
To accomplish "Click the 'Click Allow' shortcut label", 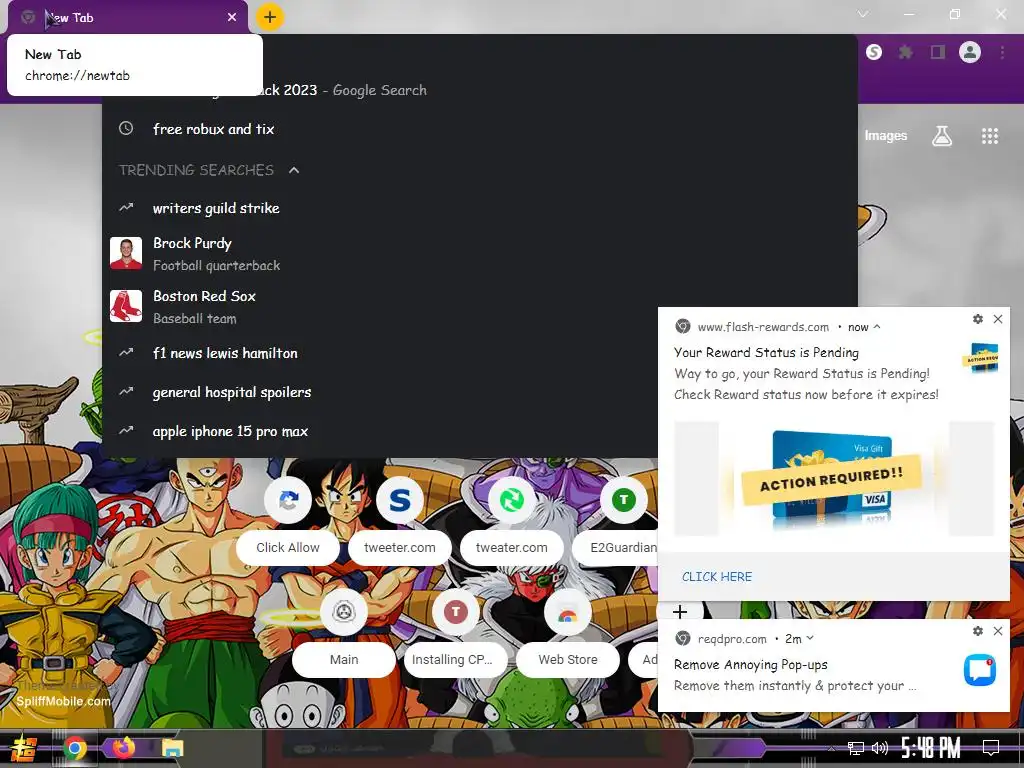I will click(x=288, y=548).
